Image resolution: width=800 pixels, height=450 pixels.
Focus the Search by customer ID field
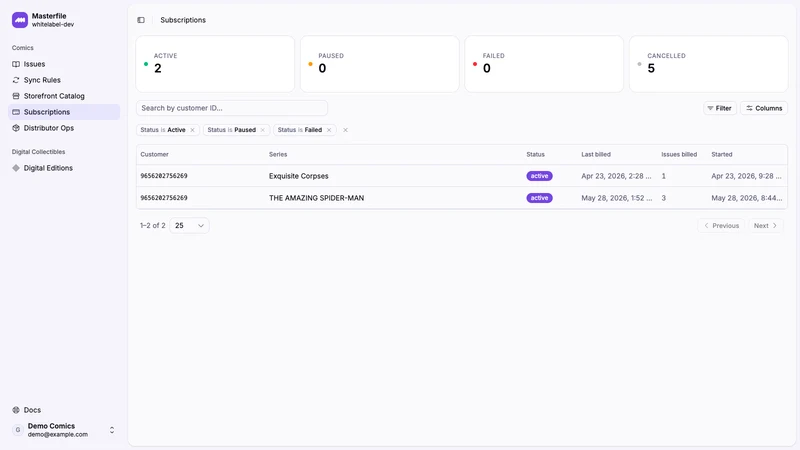(x=232, y=108)
